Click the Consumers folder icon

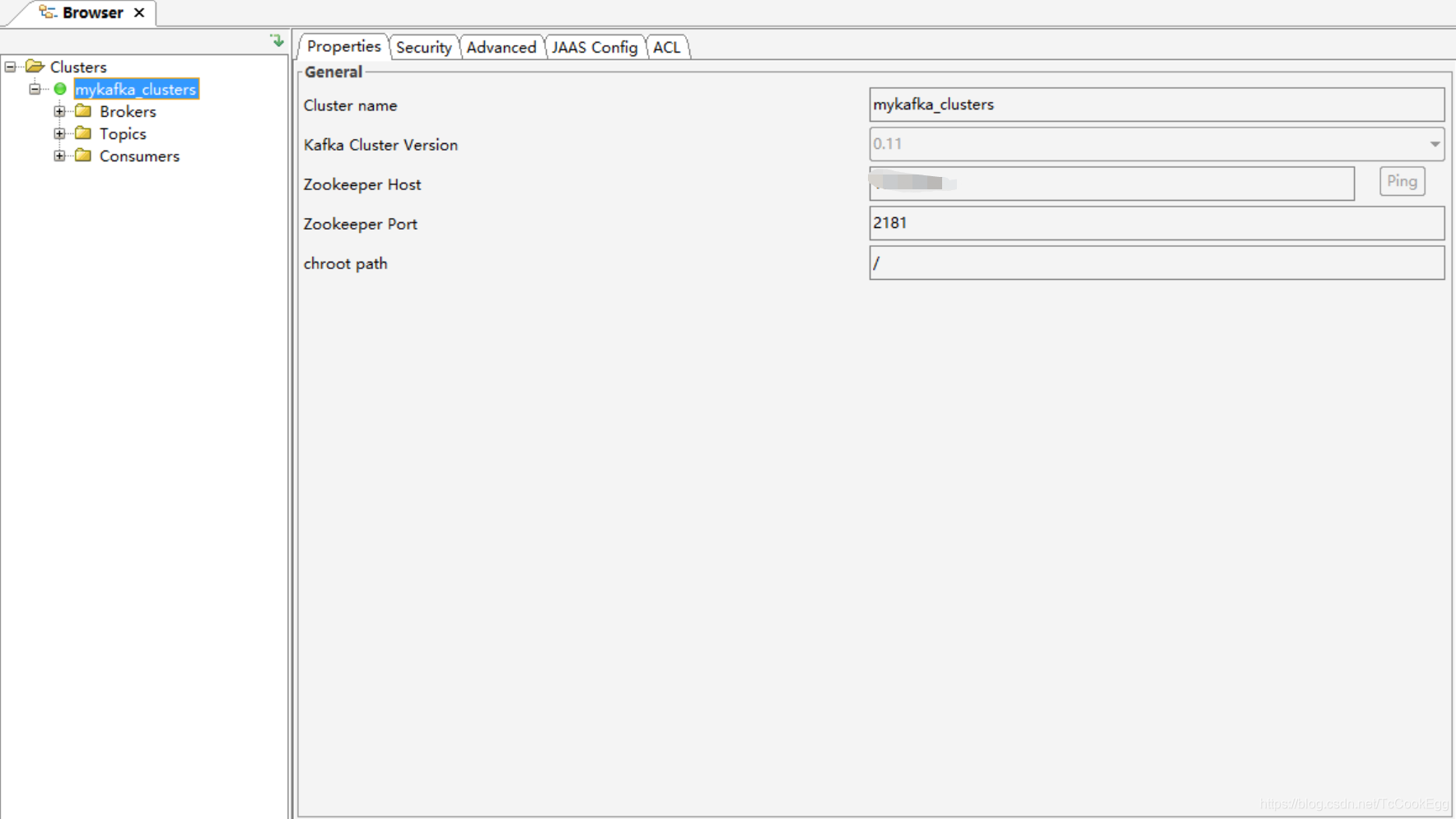pyautogui.click(x=83, y=155)
